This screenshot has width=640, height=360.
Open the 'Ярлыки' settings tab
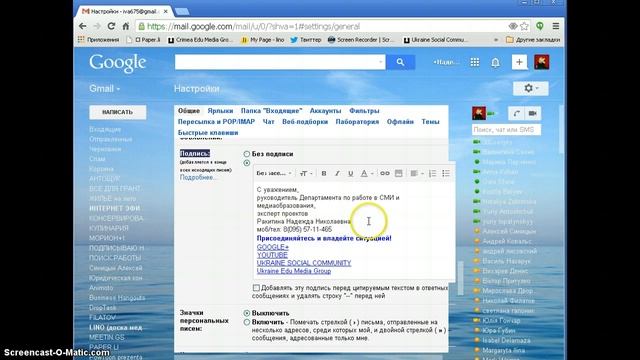point(220,111)
